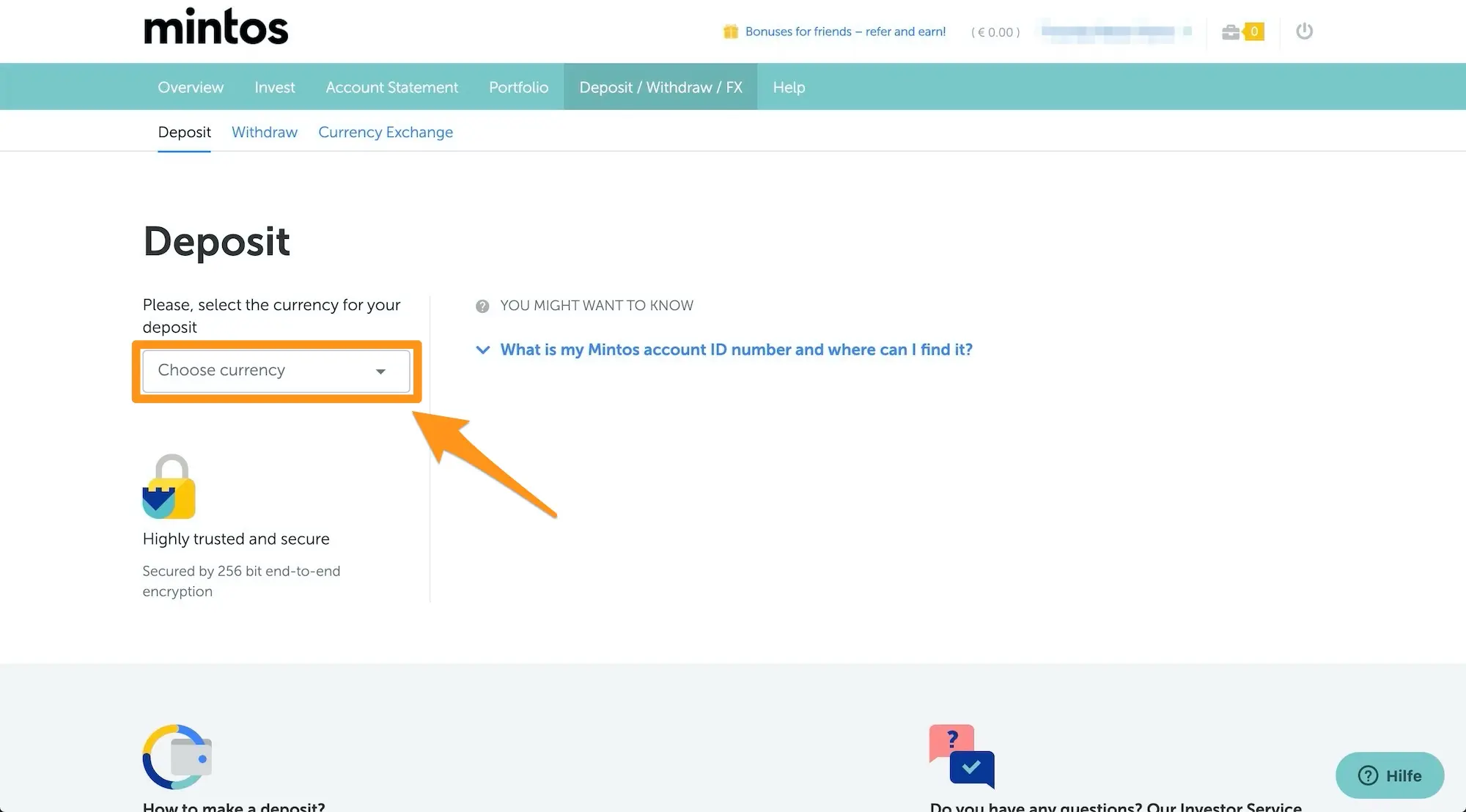
Task: Click the mintos logo
Action: tap(216, 27)
